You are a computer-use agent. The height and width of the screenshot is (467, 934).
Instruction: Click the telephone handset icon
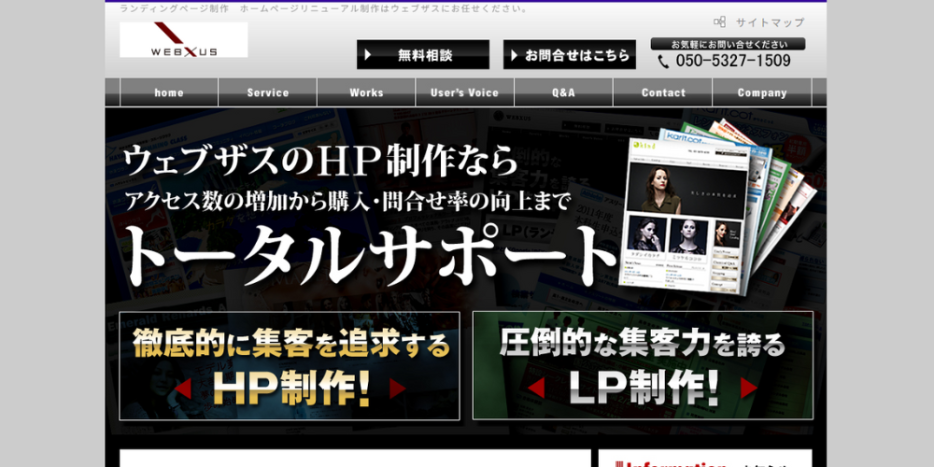664,61
